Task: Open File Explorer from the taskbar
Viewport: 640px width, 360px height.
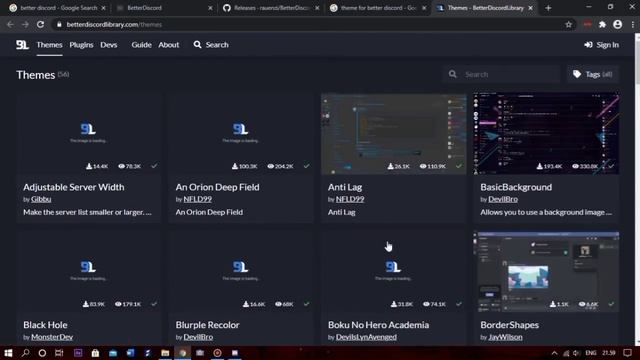Action: pos(165,353)
